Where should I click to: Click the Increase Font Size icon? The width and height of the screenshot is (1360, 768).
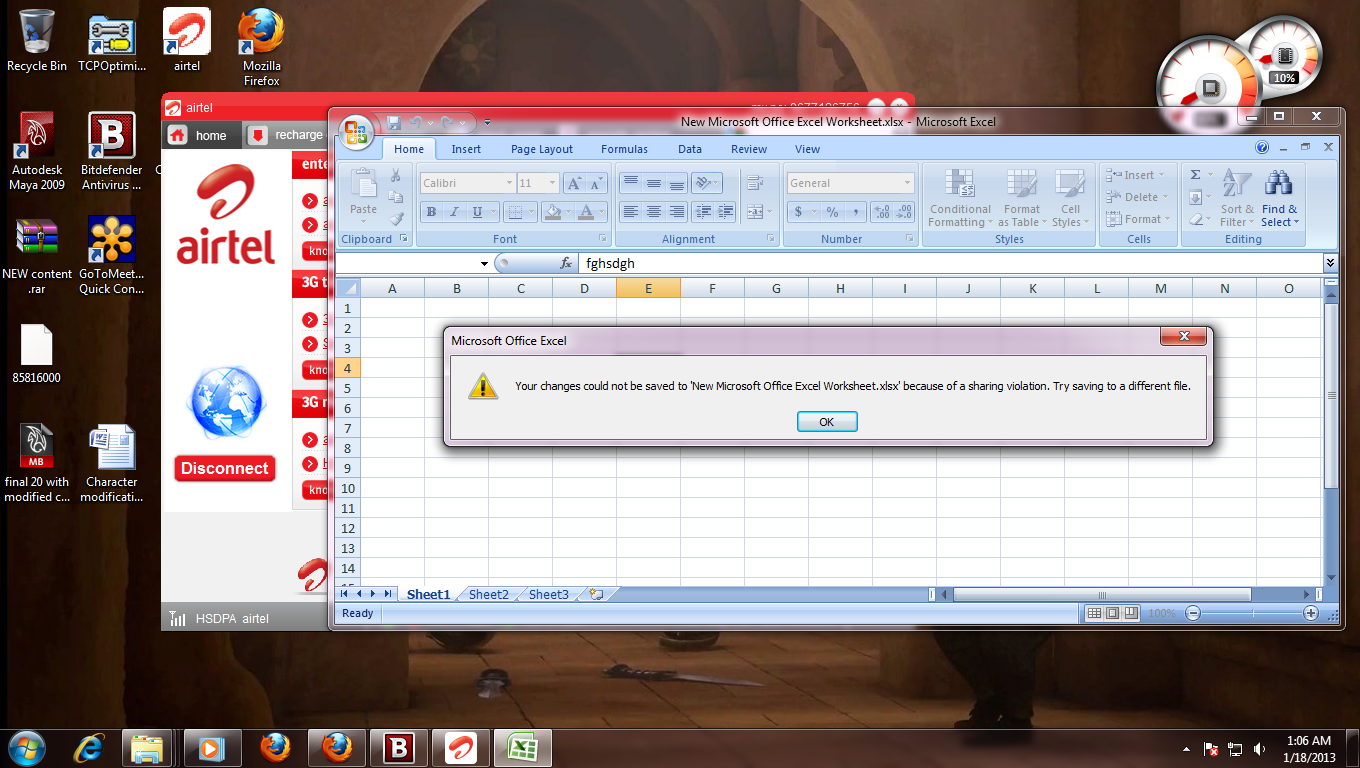point(574,183)
